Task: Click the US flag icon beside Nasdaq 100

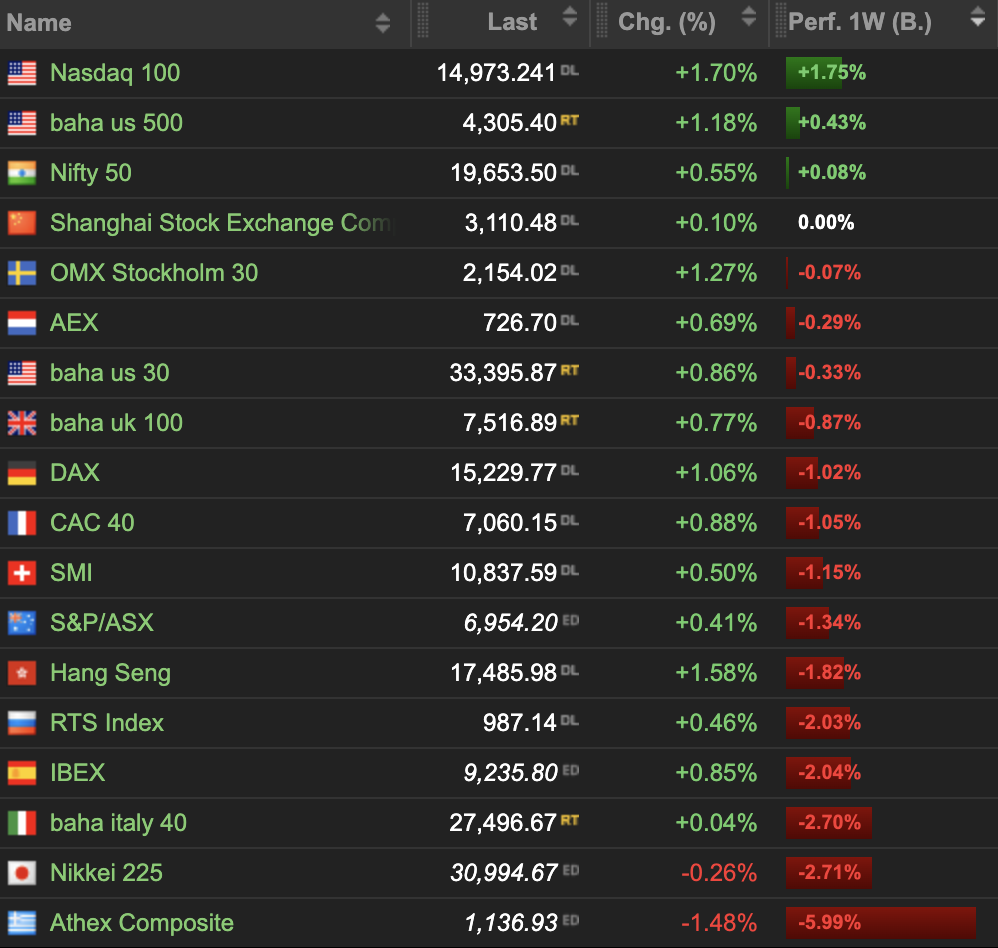Action: 22,73
